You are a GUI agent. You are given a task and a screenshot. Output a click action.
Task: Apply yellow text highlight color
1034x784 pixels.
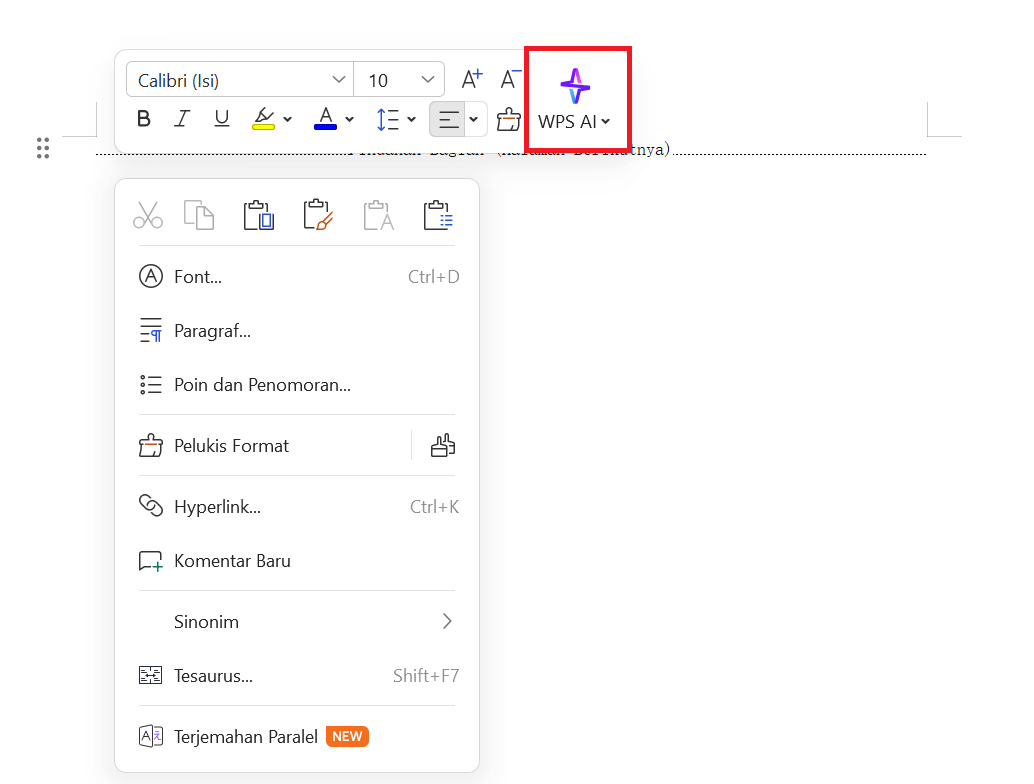[264, 119]
